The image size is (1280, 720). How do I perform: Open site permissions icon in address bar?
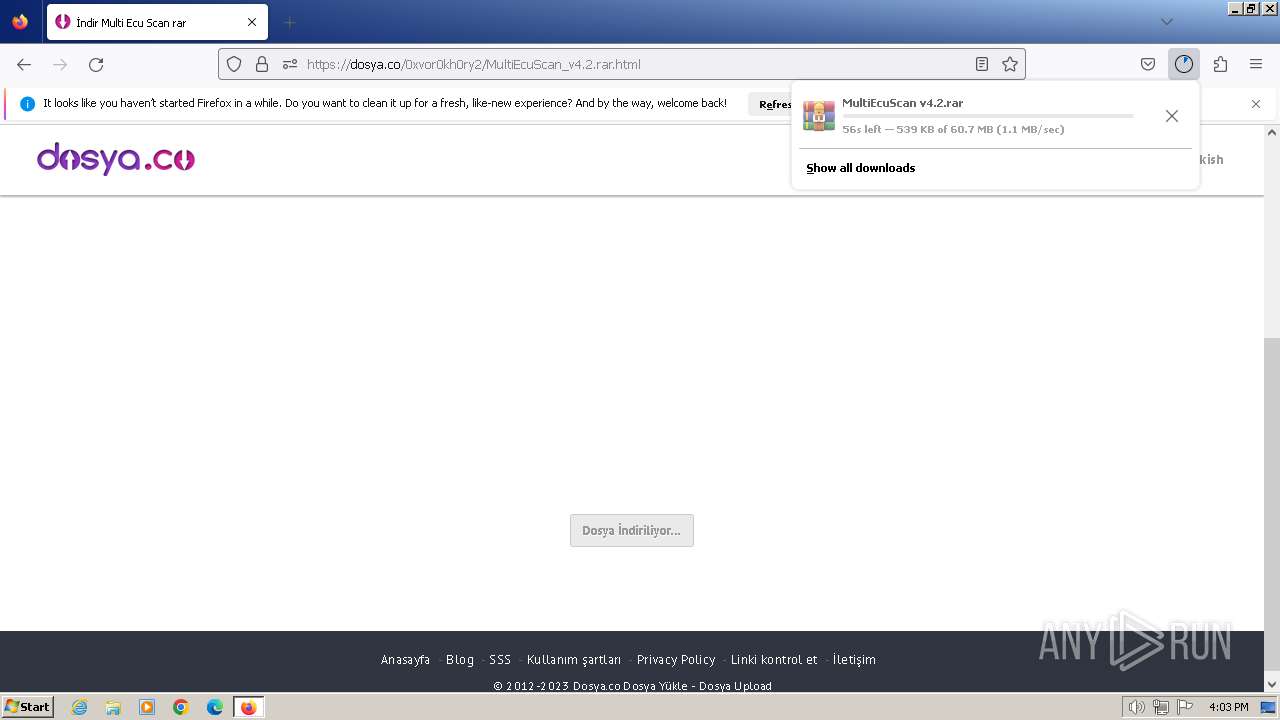290,64
